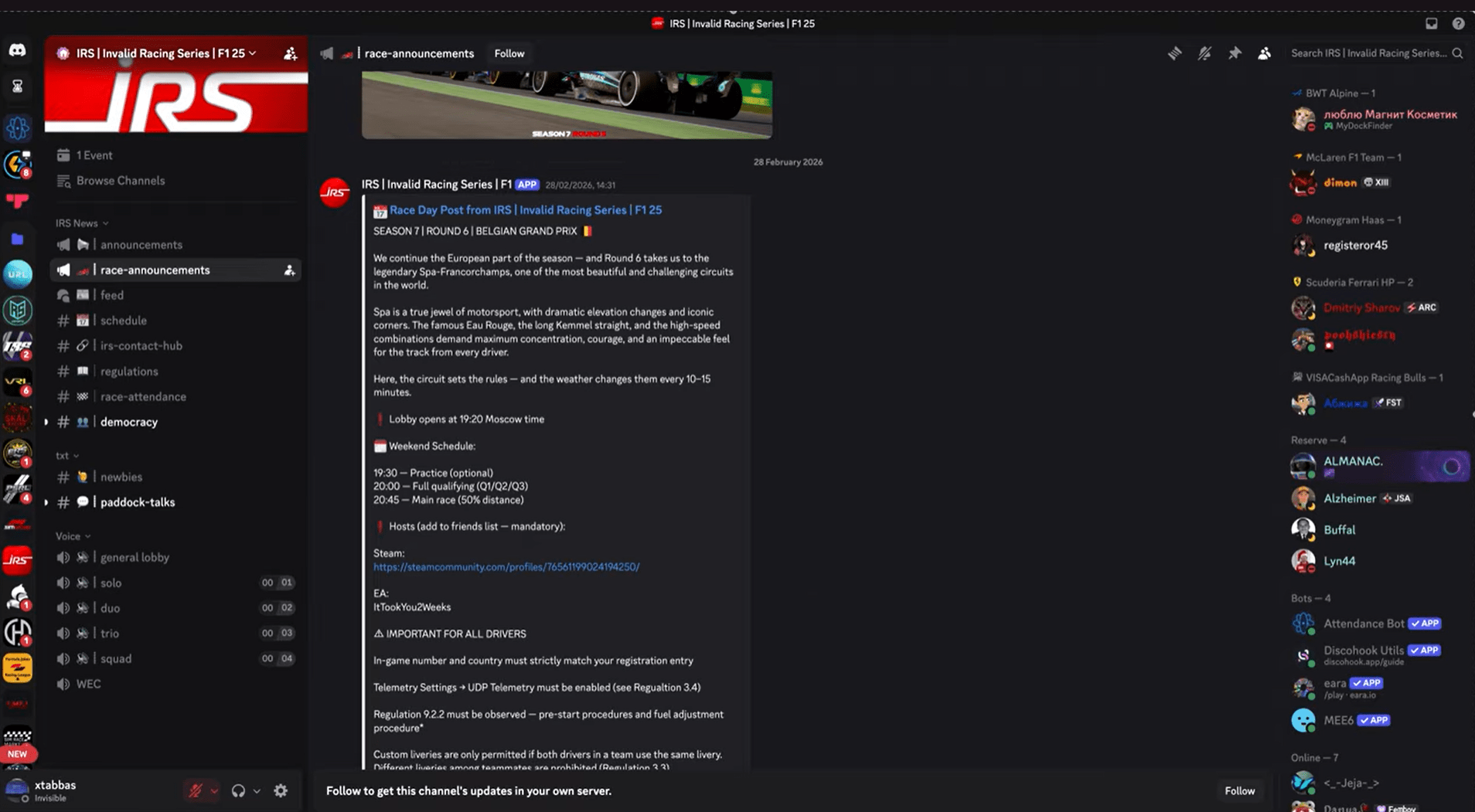Open the Threads icon in channel header
1475x812 pixels.
[1174, 53]
